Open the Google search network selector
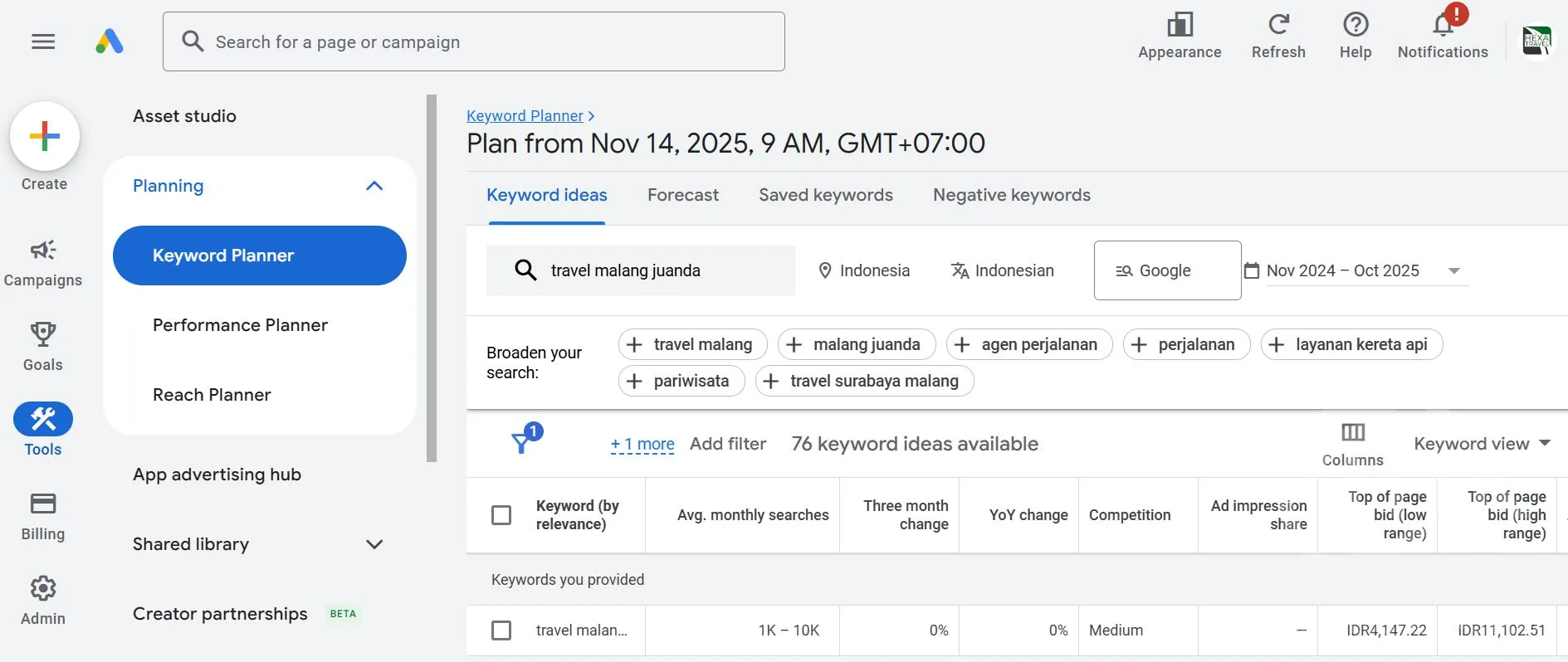Viewport: 1568px width, 662px height. coord(1167,270)
